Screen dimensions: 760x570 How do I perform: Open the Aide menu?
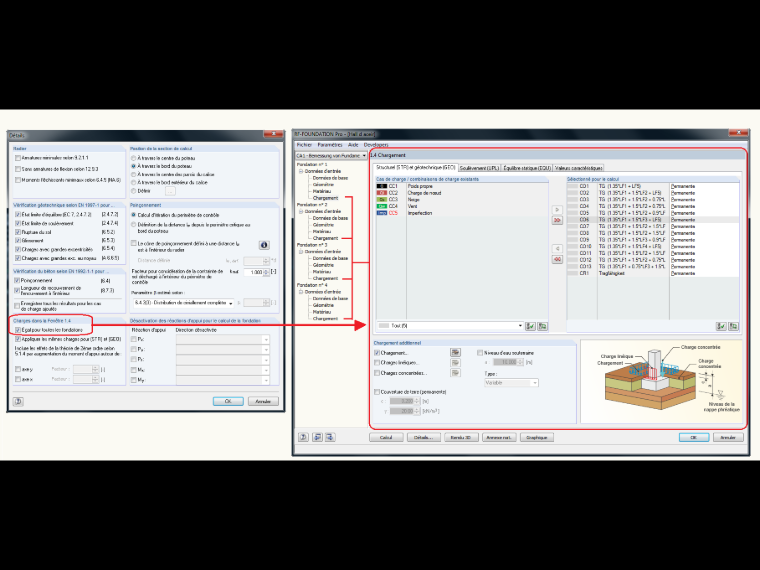(353, 145)
